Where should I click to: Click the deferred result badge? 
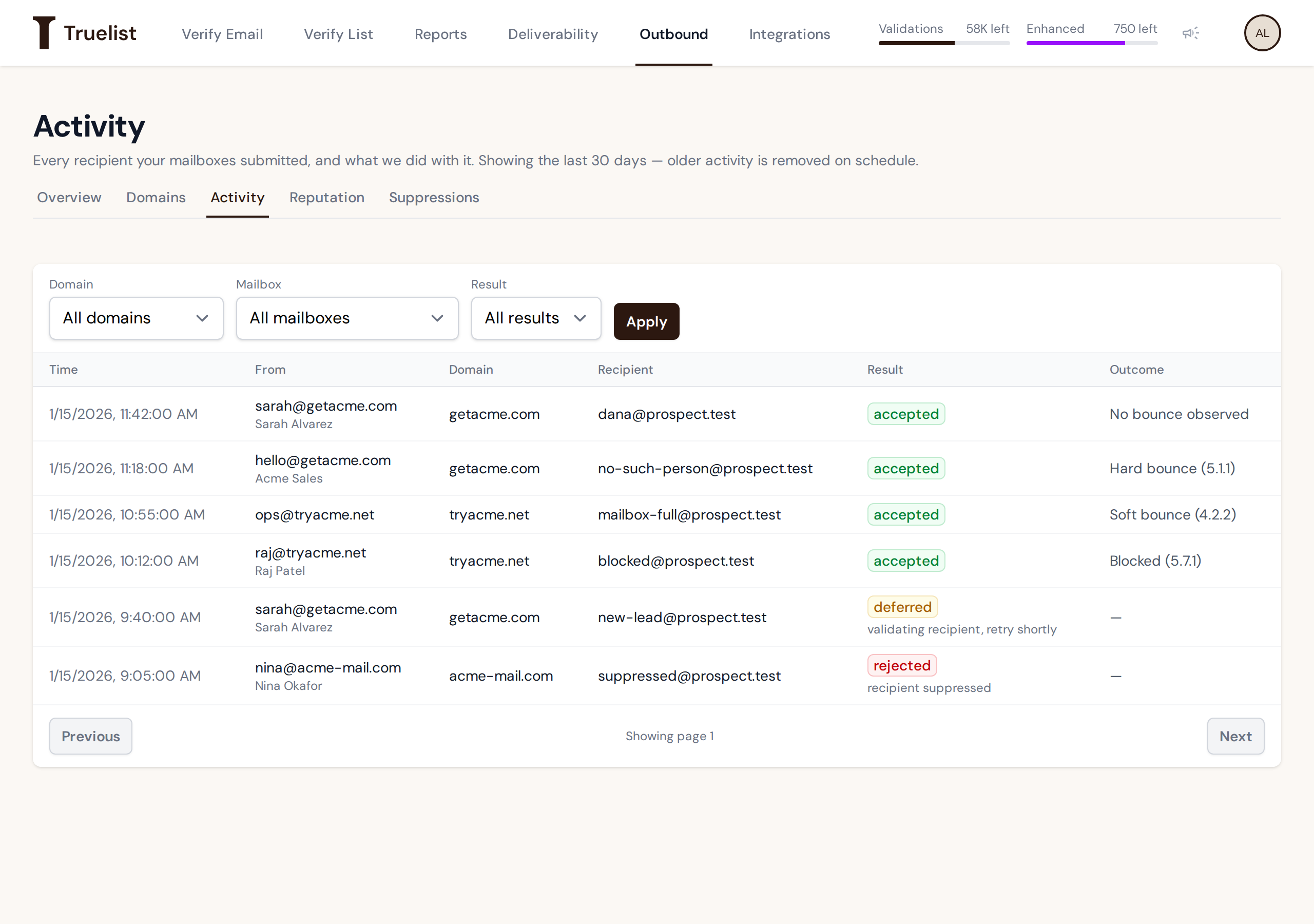click(902, 607)
